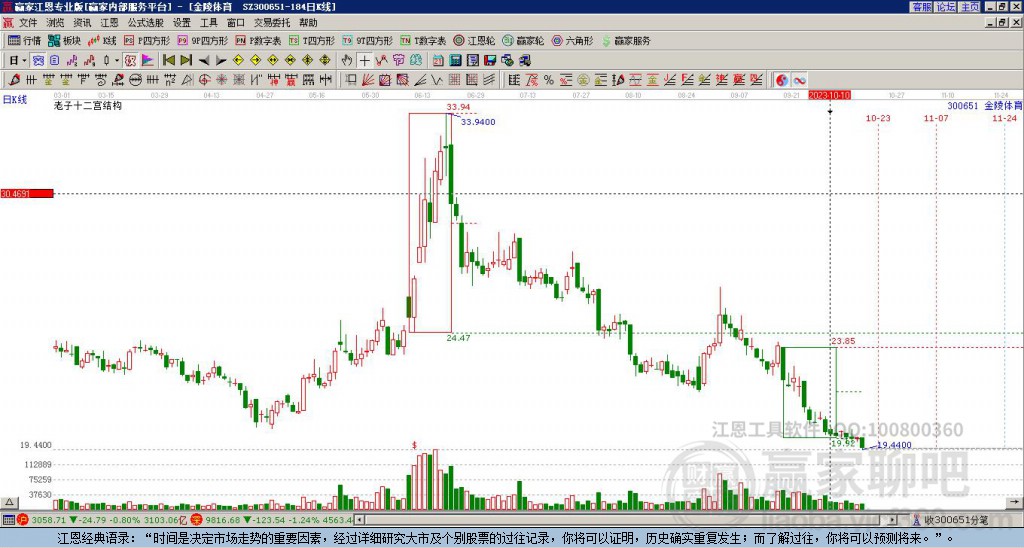
Task: Click the 金陵体育 stock name label
Action: (1003, 105)
